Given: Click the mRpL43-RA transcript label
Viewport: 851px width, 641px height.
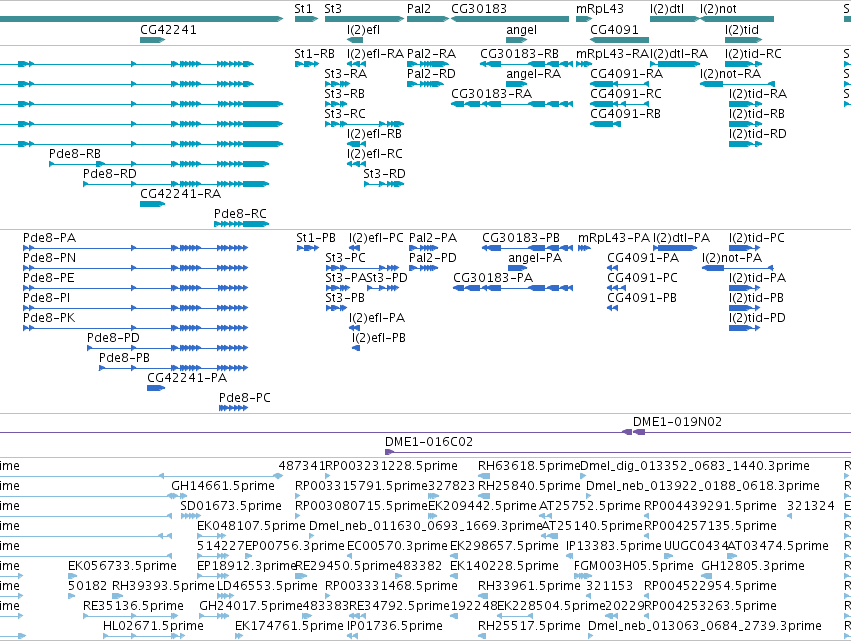Looking at the screenshot, I should [x=613, y=54].
